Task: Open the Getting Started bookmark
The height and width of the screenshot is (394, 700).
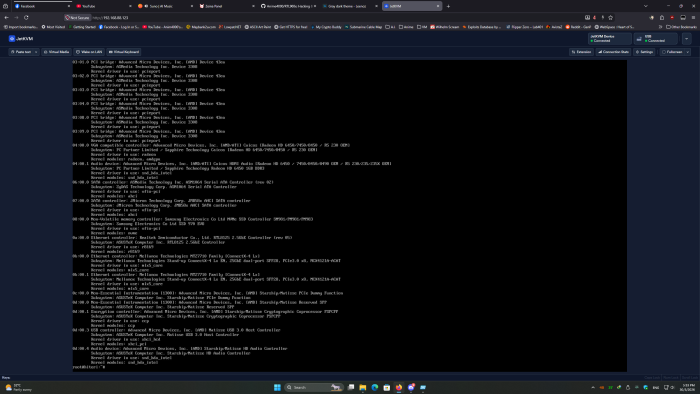Action: click(82, 27)
